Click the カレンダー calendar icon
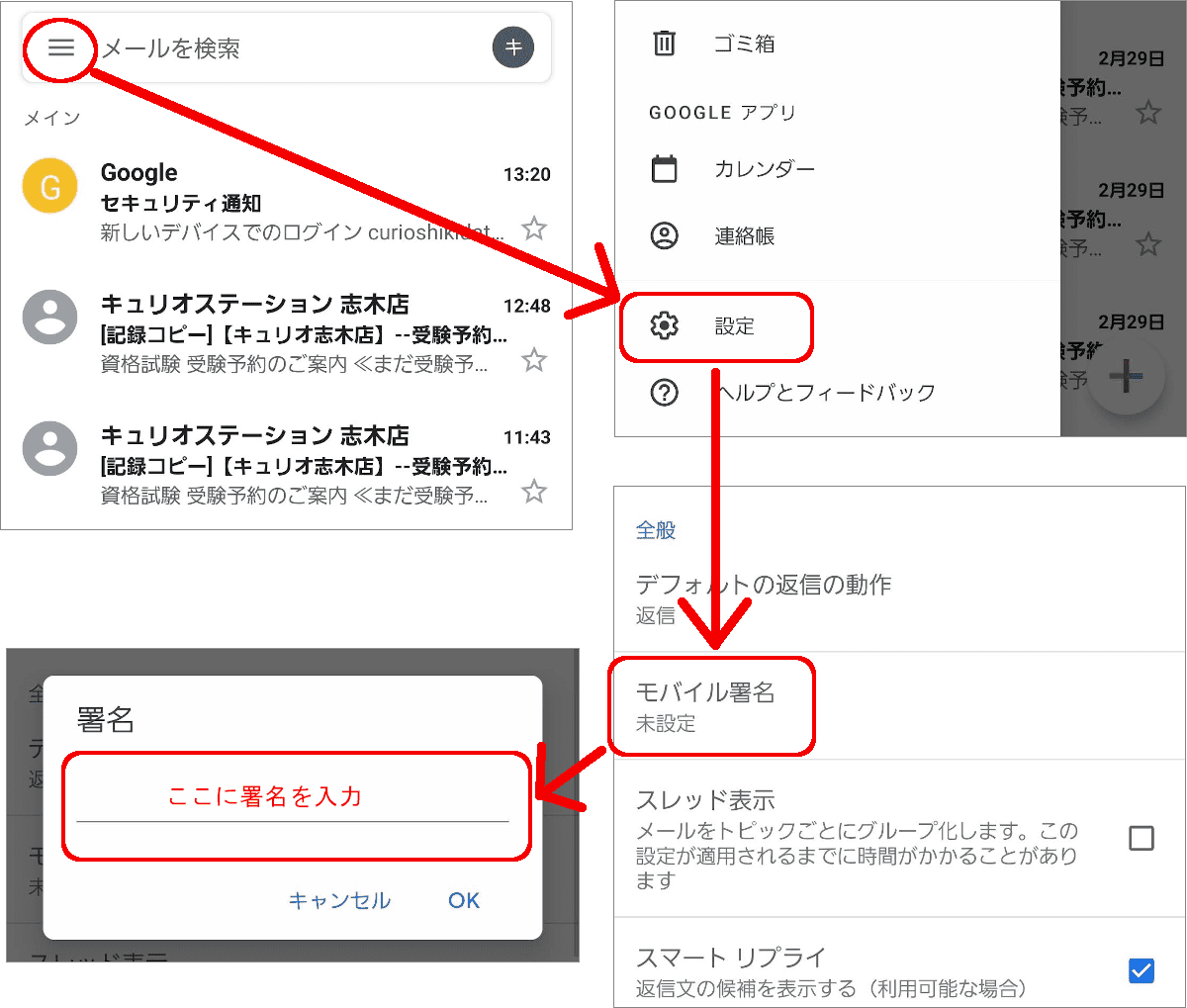Image resolution: width=1187 pixels, height=1008 pixels. tap(665, 169)
